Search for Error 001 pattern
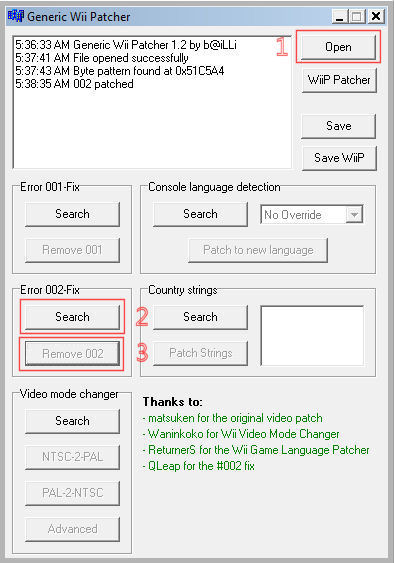 (72, 214)
